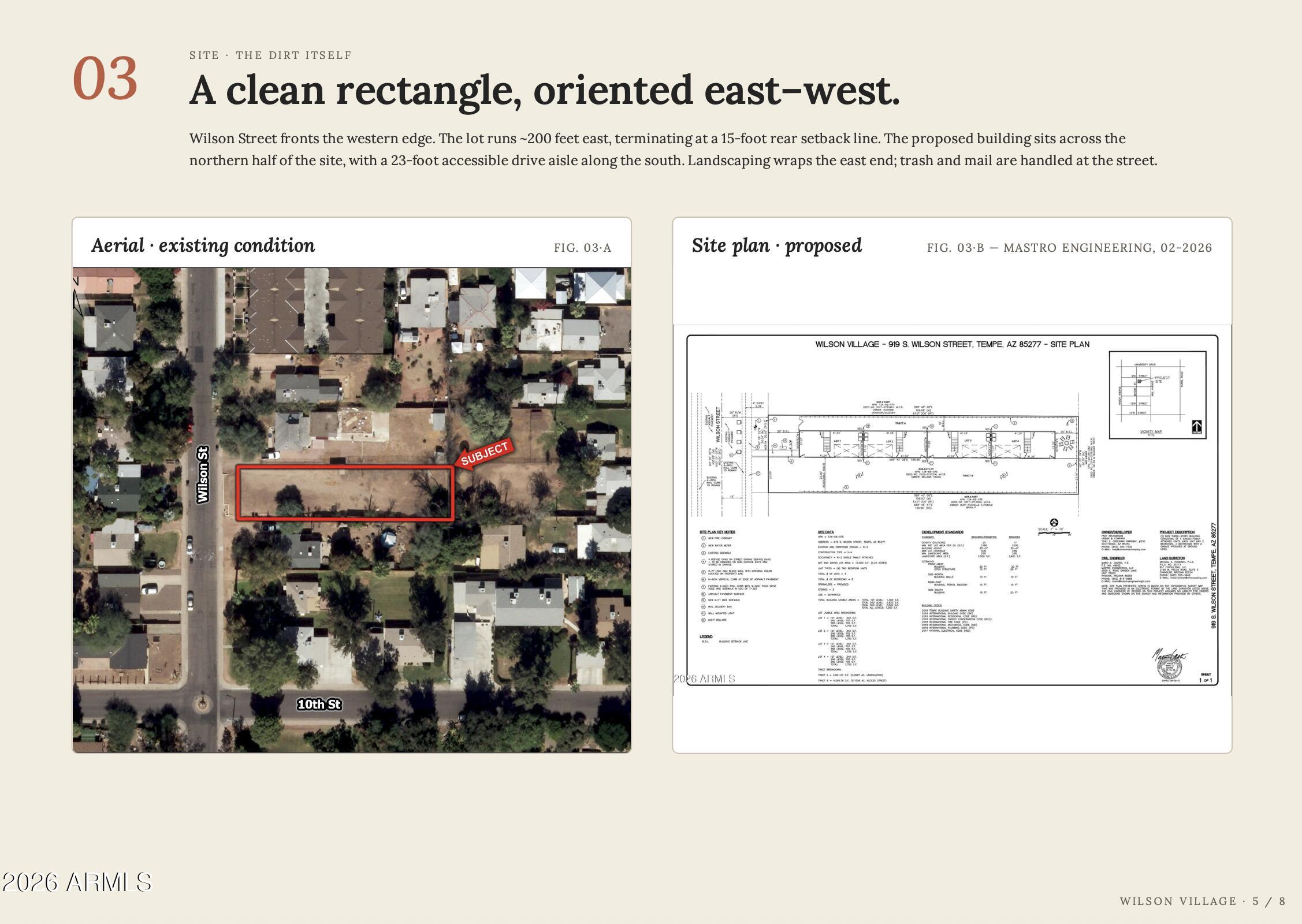The image size is (1302, 924).
Task: Open the aerial photo of the subject lot
Action: coord(352,510)
